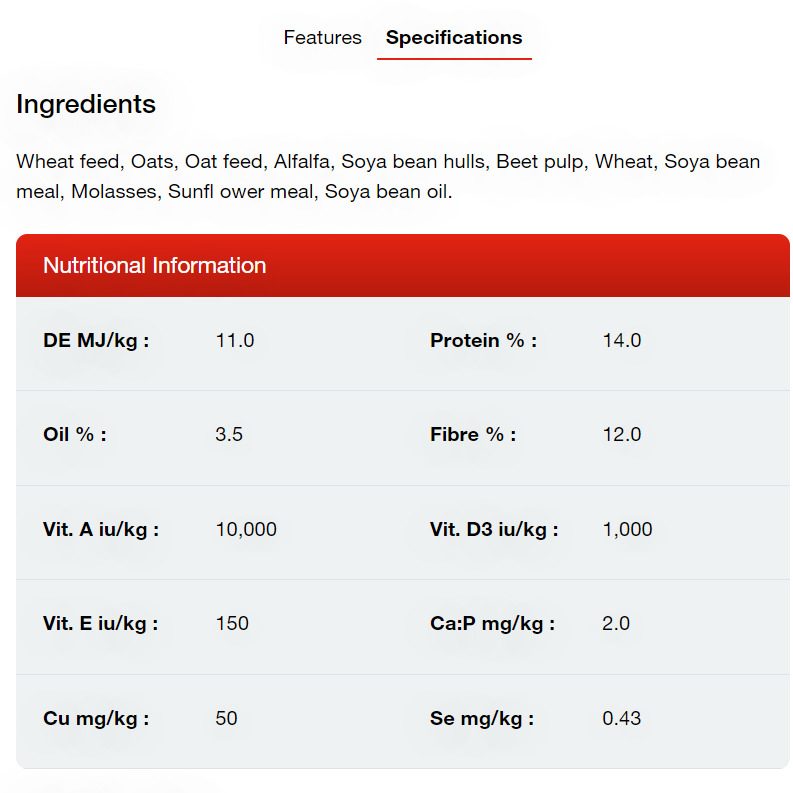Click the DE value 11.0
The width and height of the screenshot is (793, 793).
235,340
